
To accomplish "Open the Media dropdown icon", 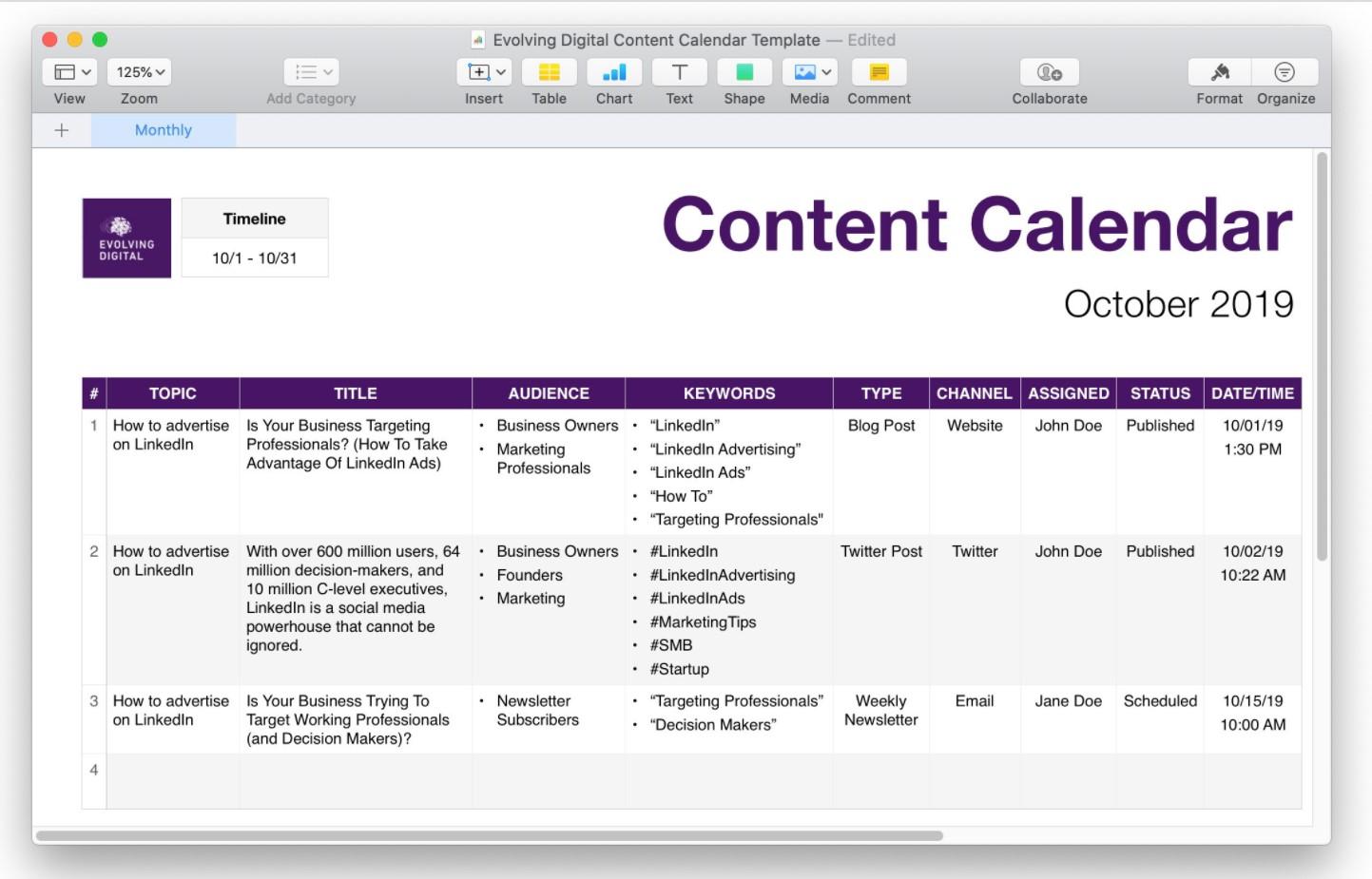I will 809,72.
